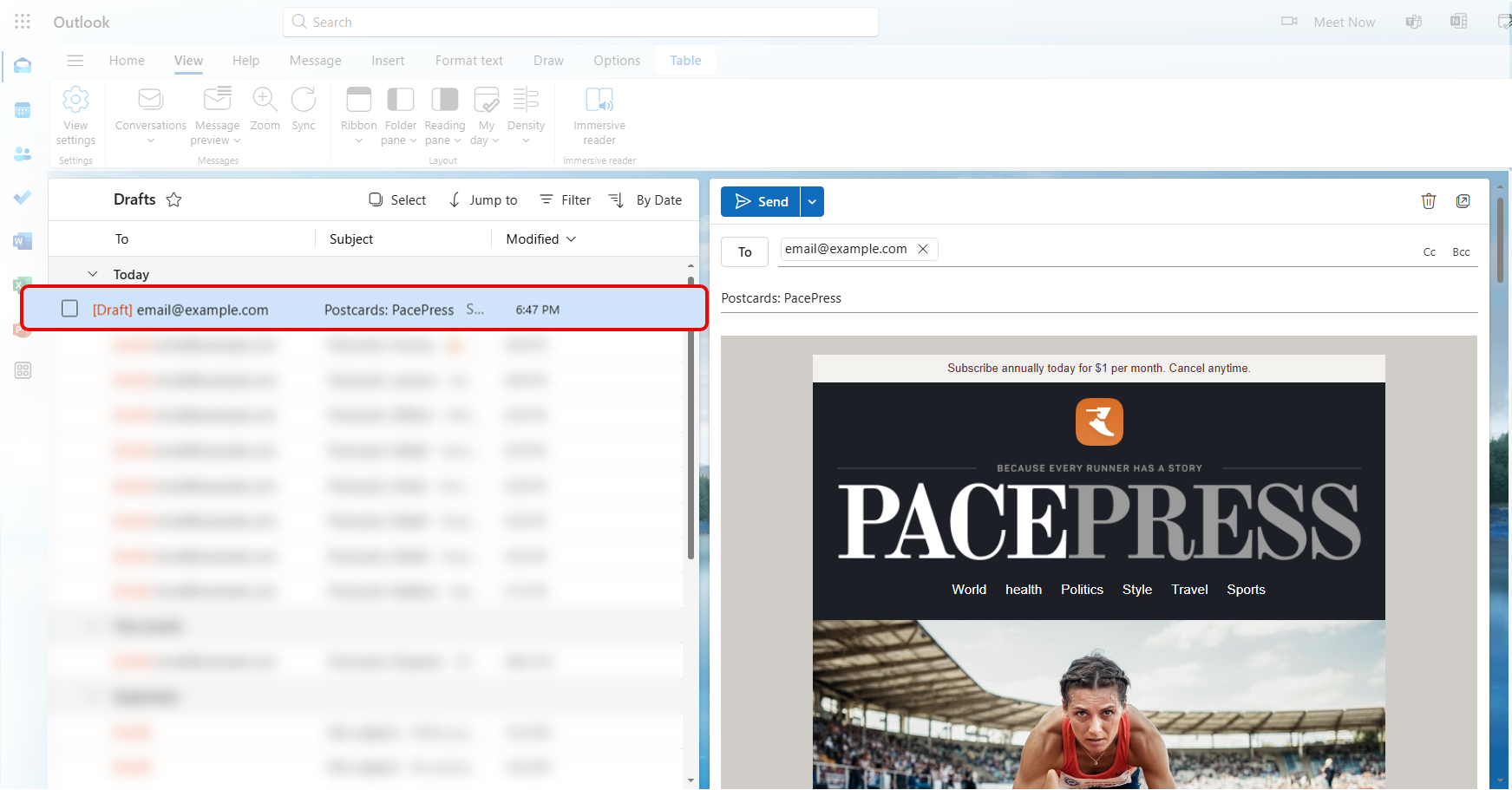Send the draft email
This screenshot has width=1512, height=790.
[x=761, y=202]
